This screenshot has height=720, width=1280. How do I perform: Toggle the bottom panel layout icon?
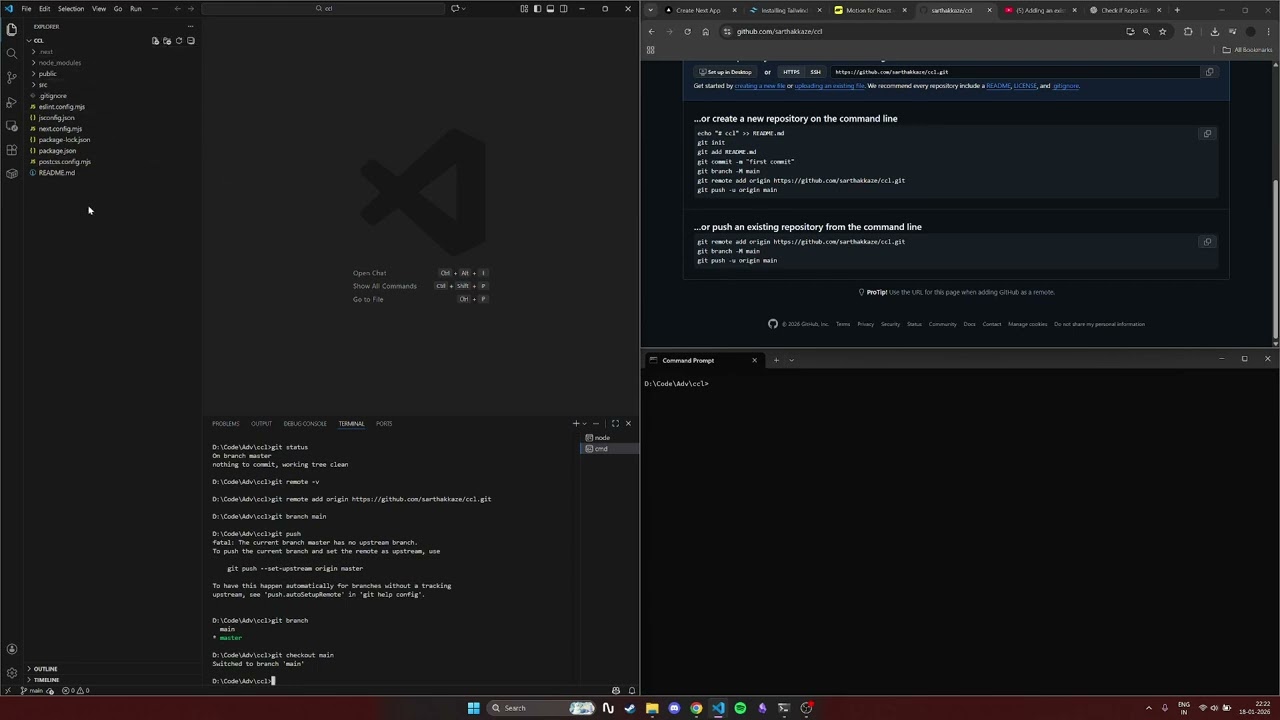coord(550,9)
